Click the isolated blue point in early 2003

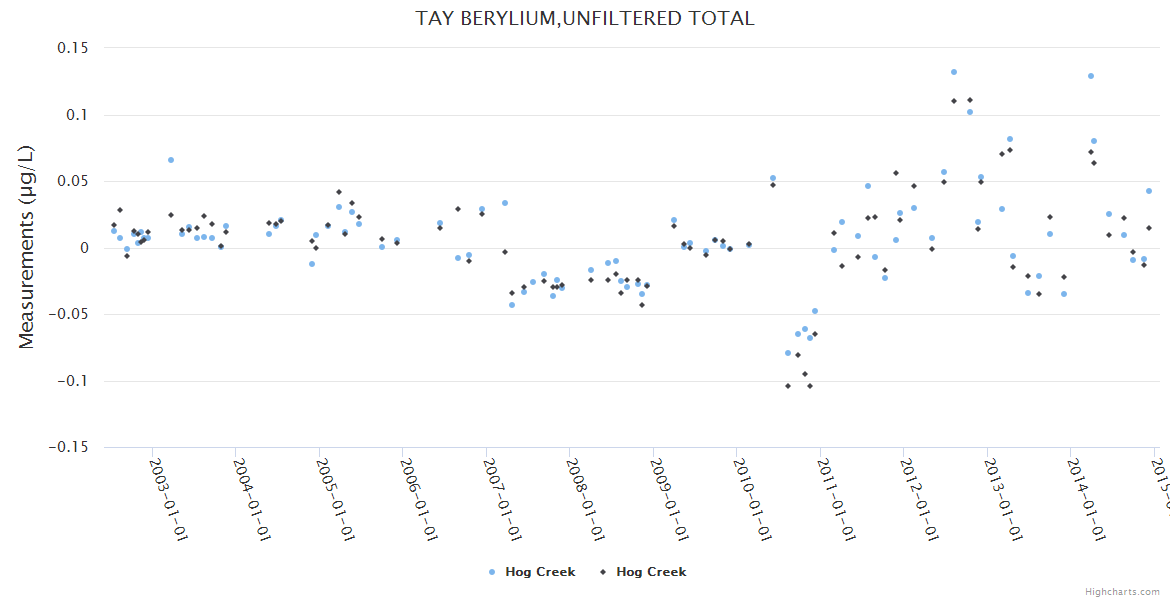pos(171,160)
